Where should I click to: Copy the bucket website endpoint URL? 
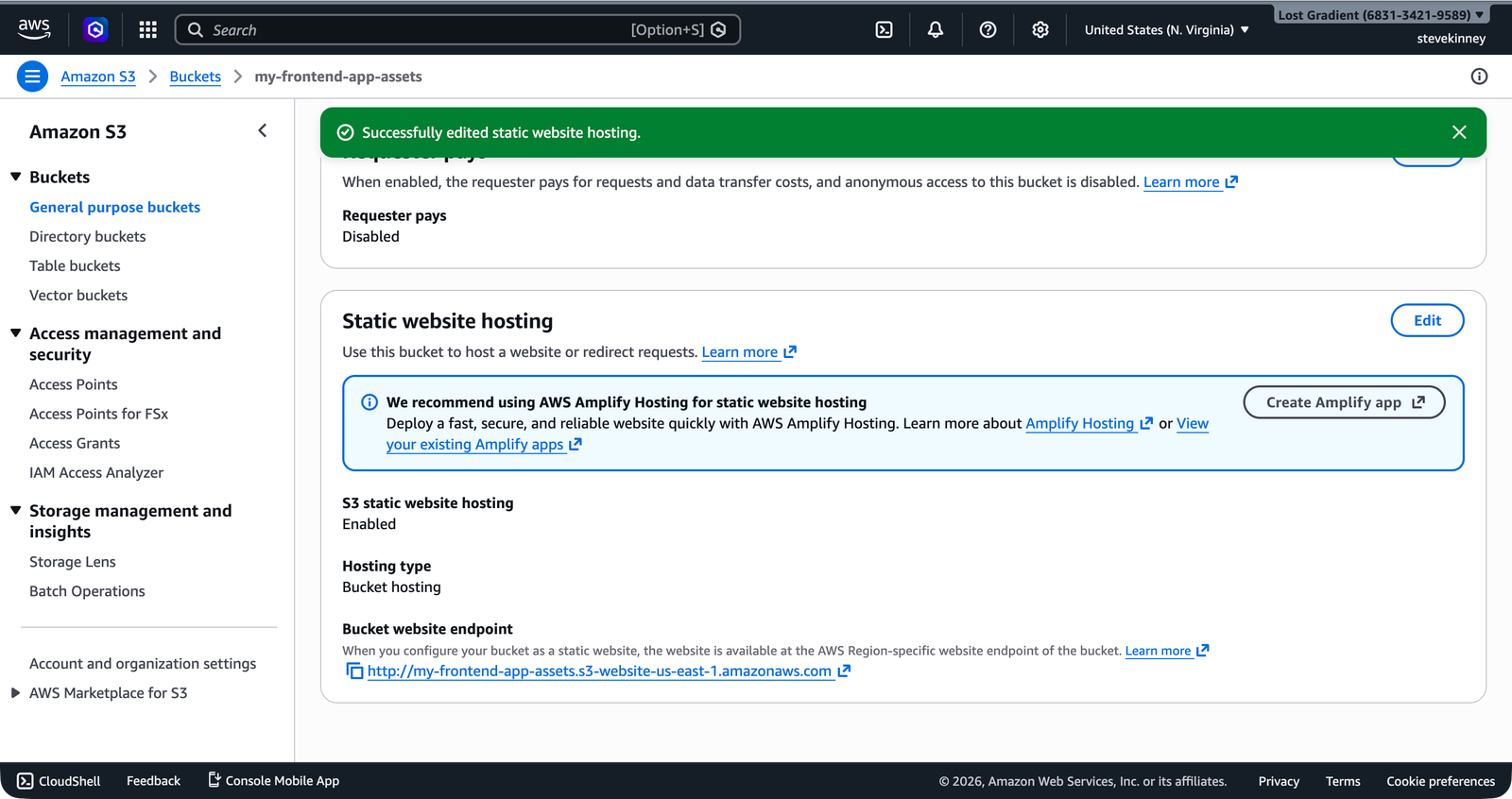point(354,671)
